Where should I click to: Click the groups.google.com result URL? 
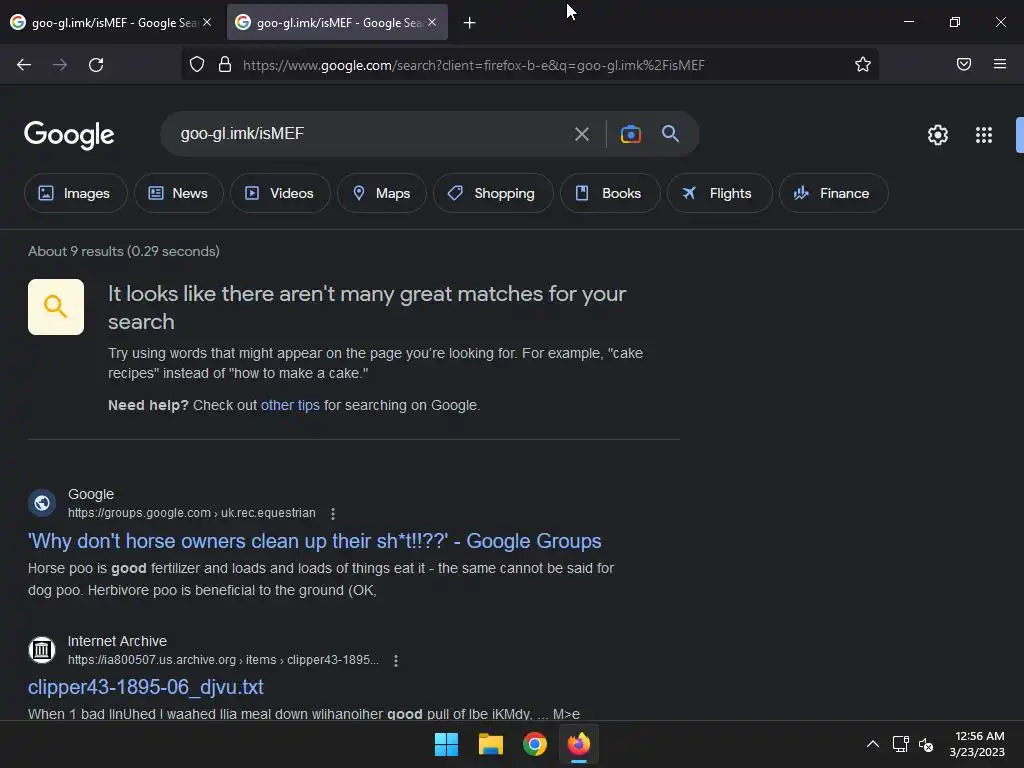191,513
